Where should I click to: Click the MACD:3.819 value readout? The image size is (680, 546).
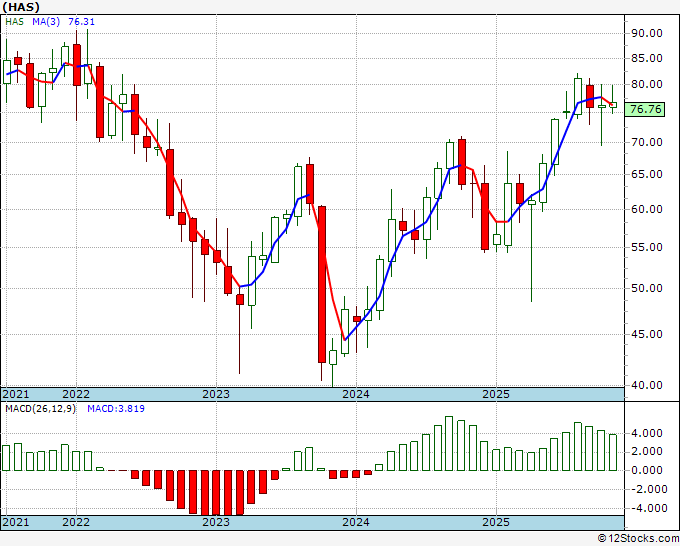116,409
